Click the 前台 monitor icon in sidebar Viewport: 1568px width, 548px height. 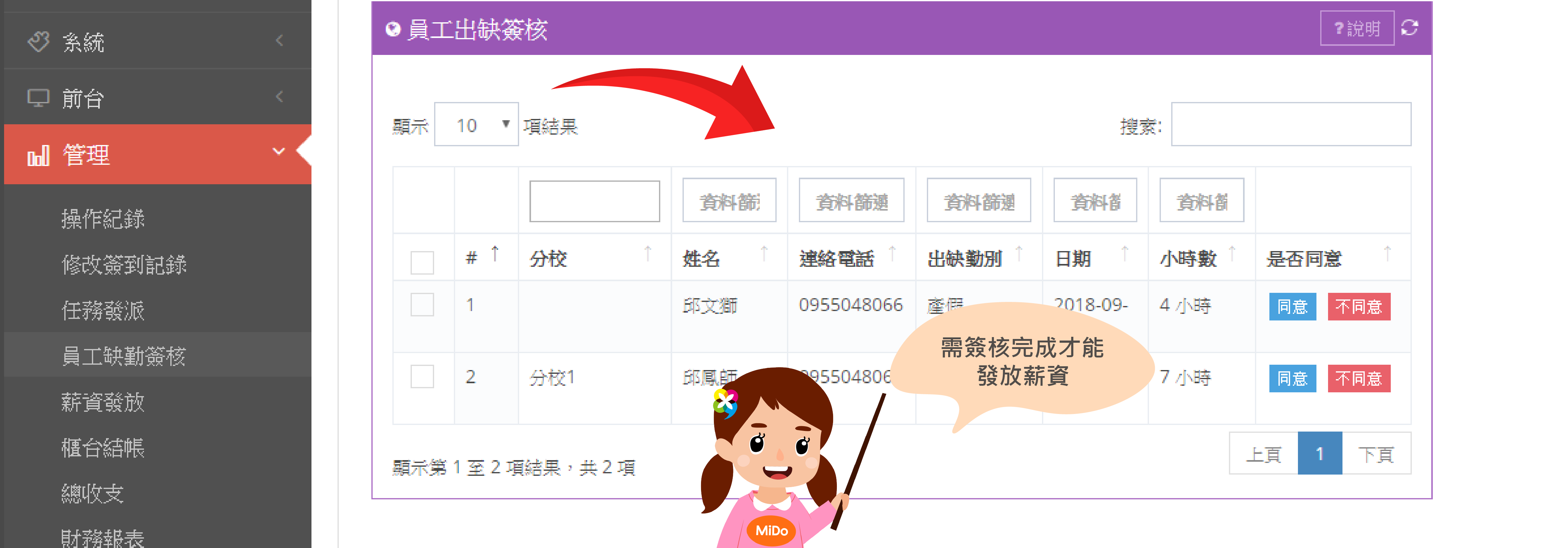coord(38,98)
